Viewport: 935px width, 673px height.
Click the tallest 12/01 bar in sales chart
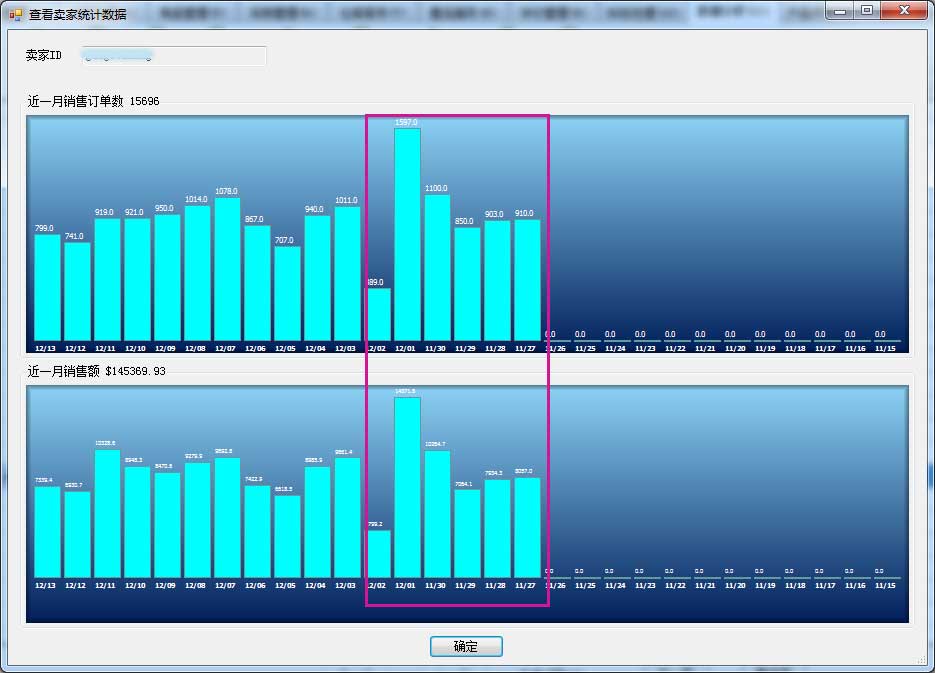coord(407,487)
